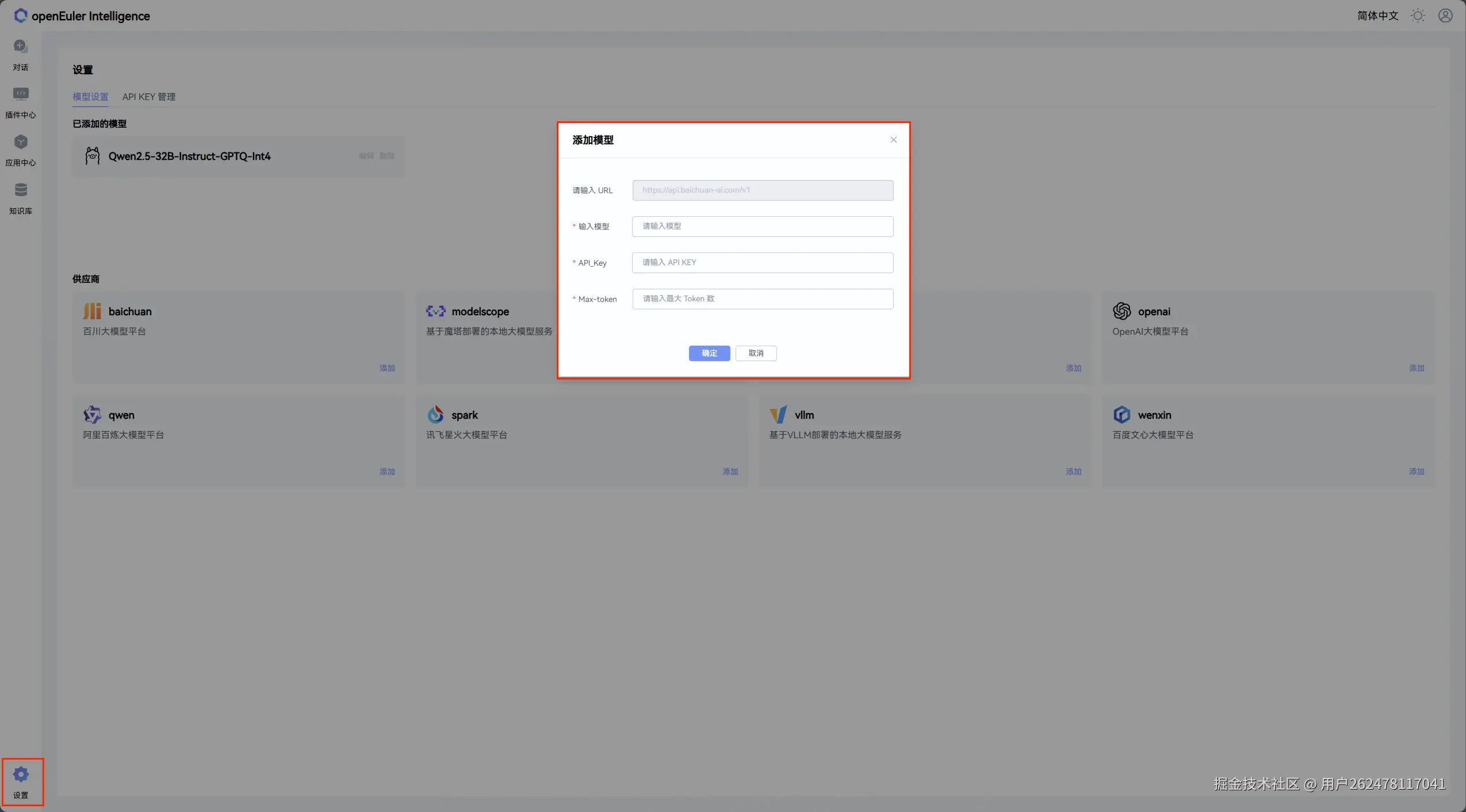Open the 应用中心 app center icon
1466x812 pixels.
click(21, 143)
